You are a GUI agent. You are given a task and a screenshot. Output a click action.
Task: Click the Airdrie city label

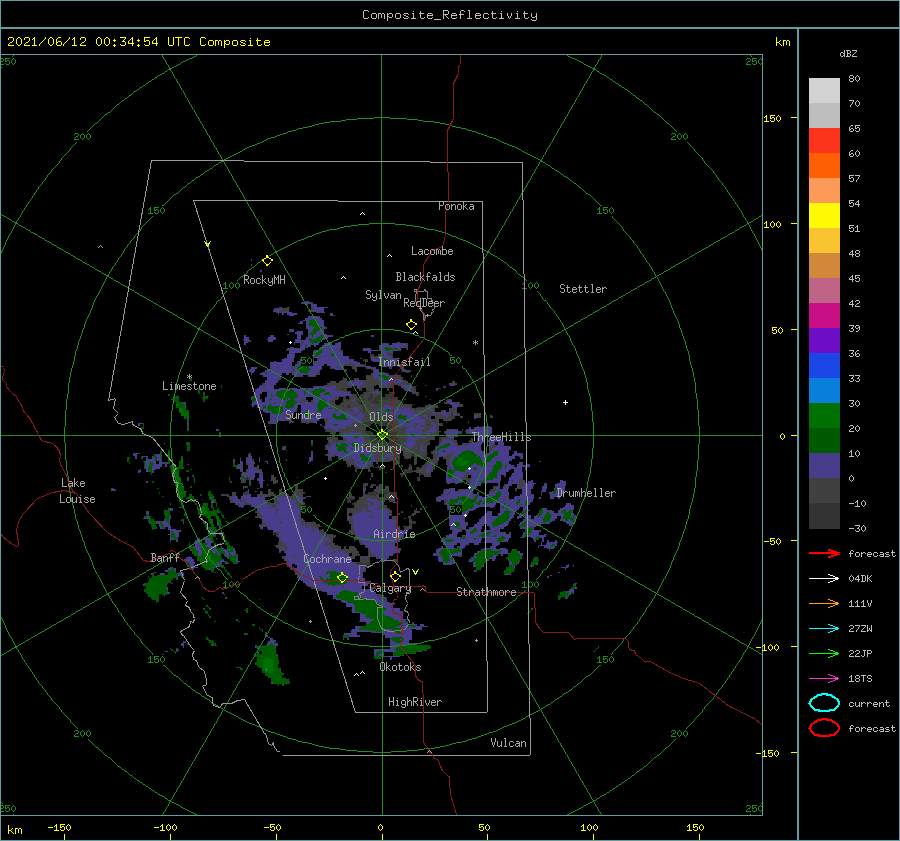click(394, 534)
